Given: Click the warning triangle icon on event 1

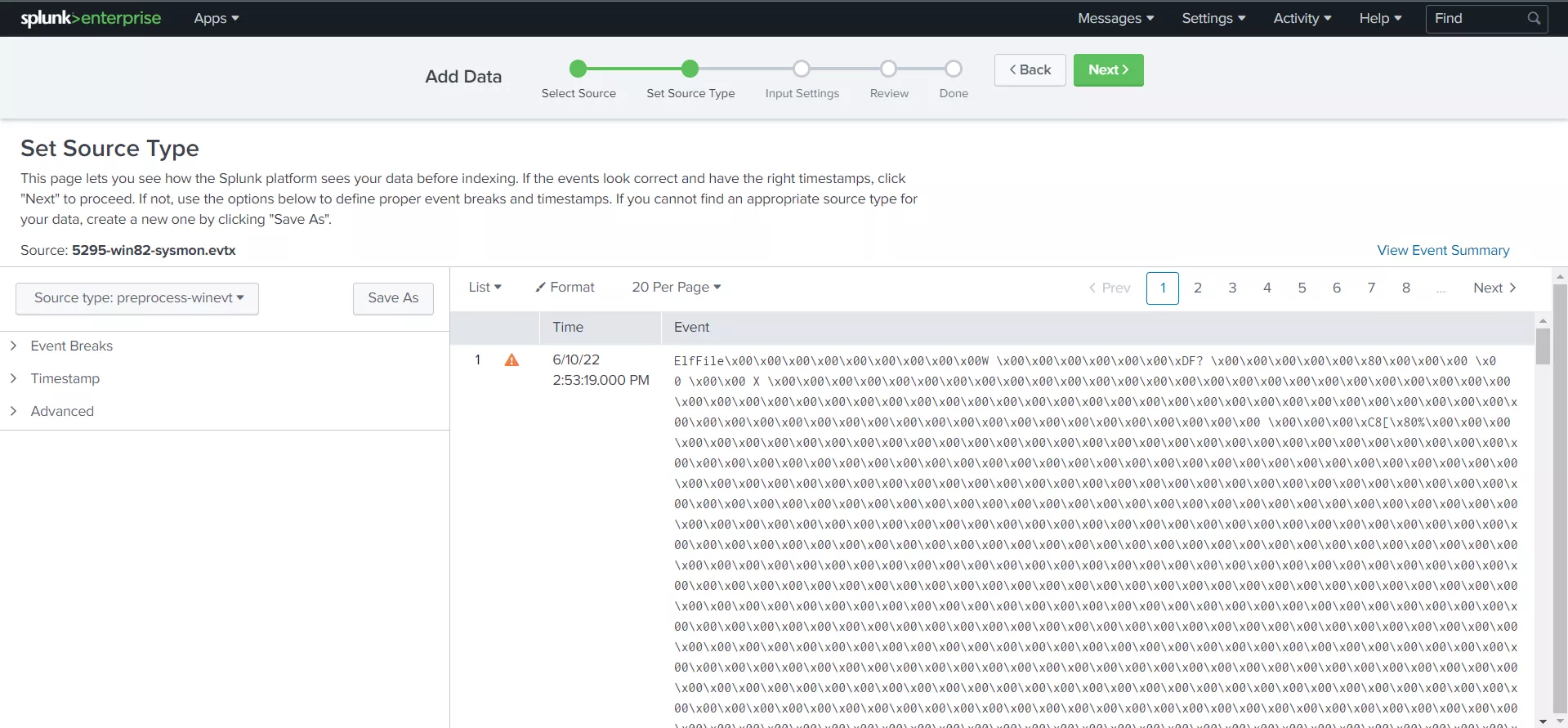Looking at the screenshot, I should 511,360.
